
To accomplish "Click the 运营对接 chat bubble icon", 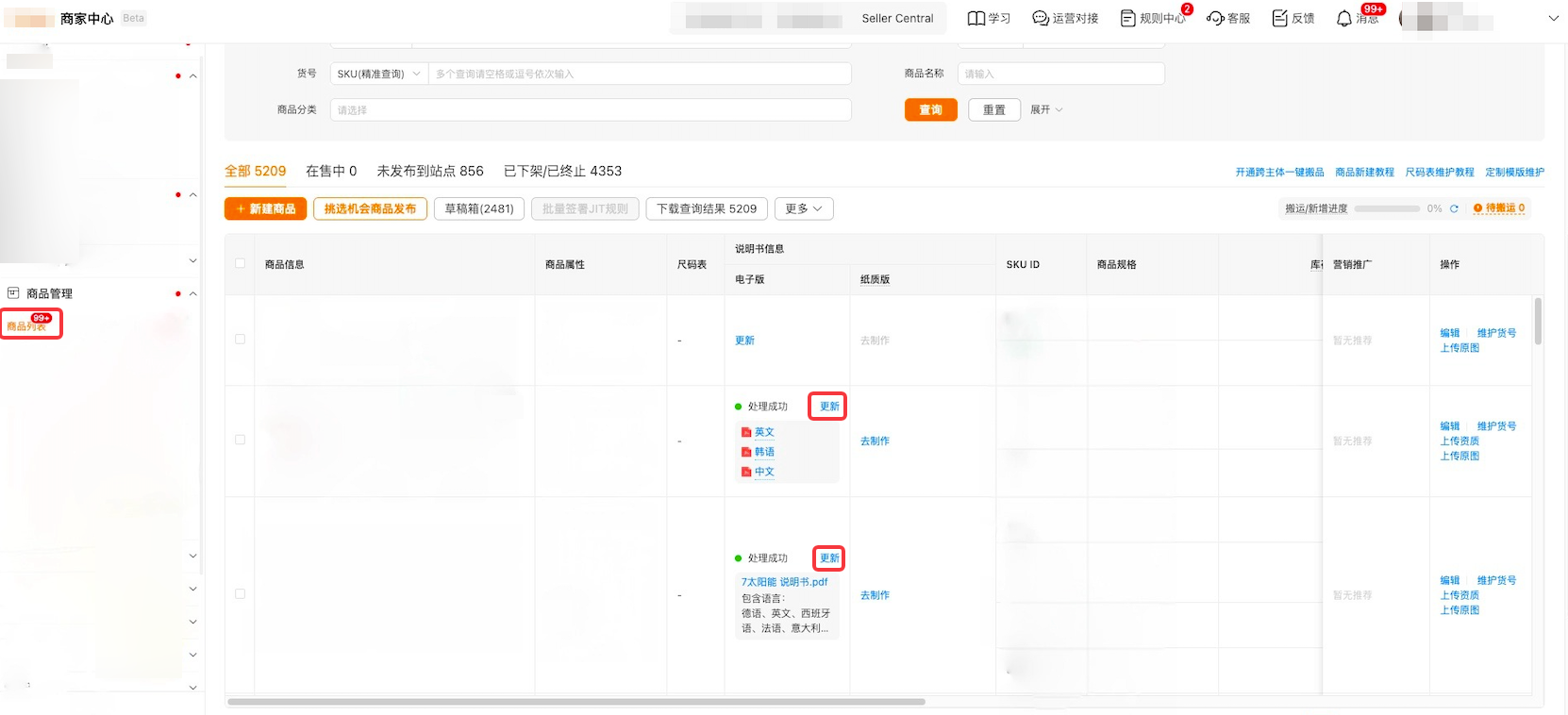I will (1041, 18).
